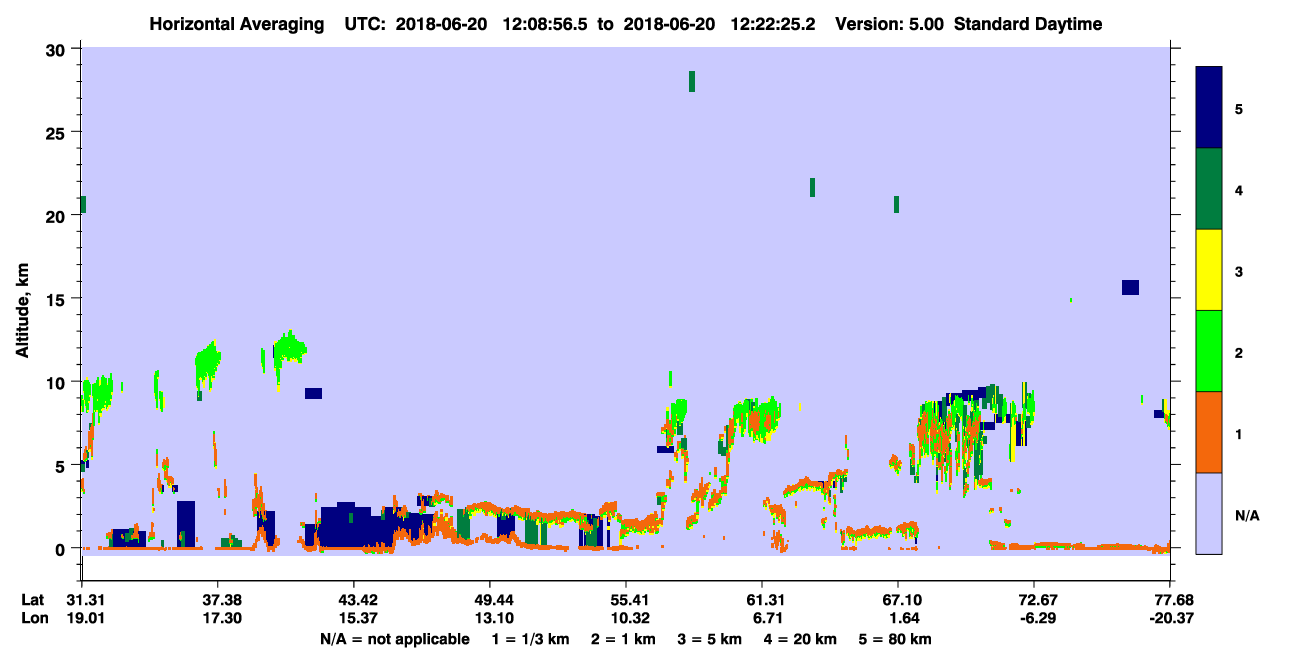
Task: Click the longitude value 1.64
Action: 898,618
